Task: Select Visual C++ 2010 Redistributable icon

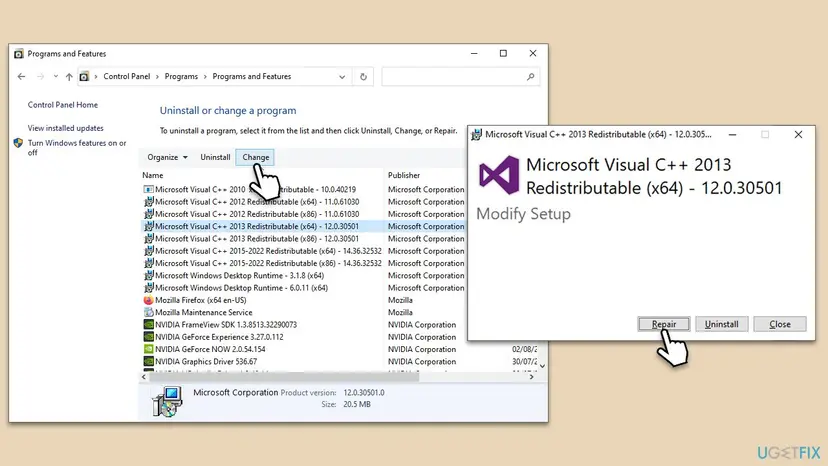Action: [x=148, y=189]
